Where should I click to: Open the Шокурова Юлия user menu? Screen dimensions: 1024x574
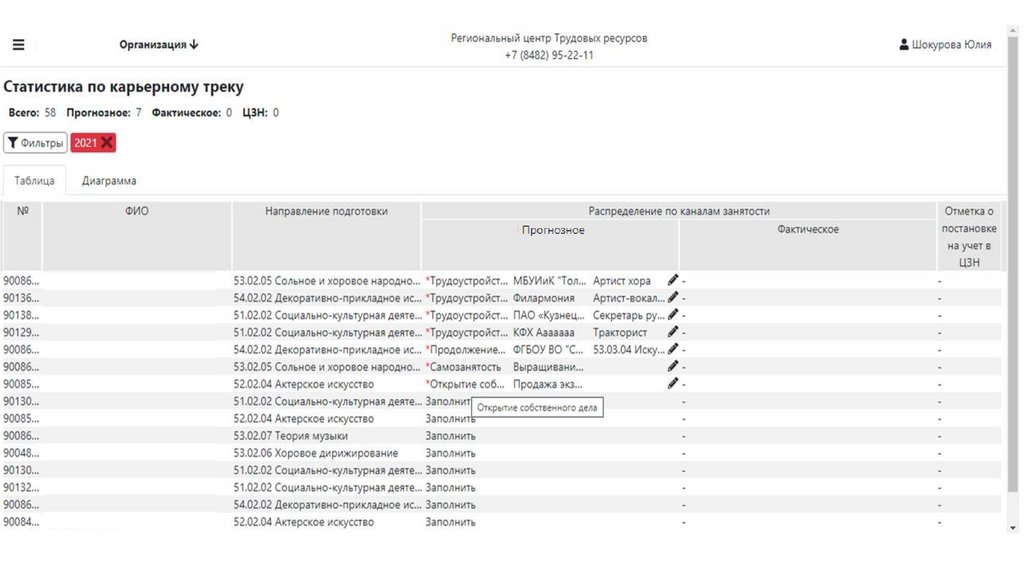pyautogui.click(x=945, y=45)
